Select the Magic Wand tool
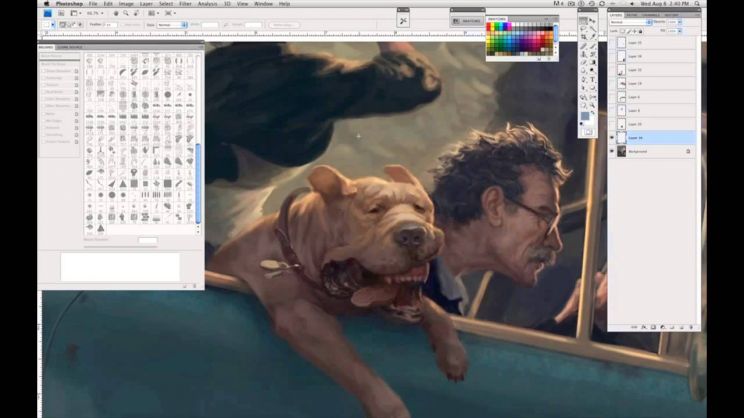Image resolution: width=744 pixels, height=418 pixels. tap(593, 29)
